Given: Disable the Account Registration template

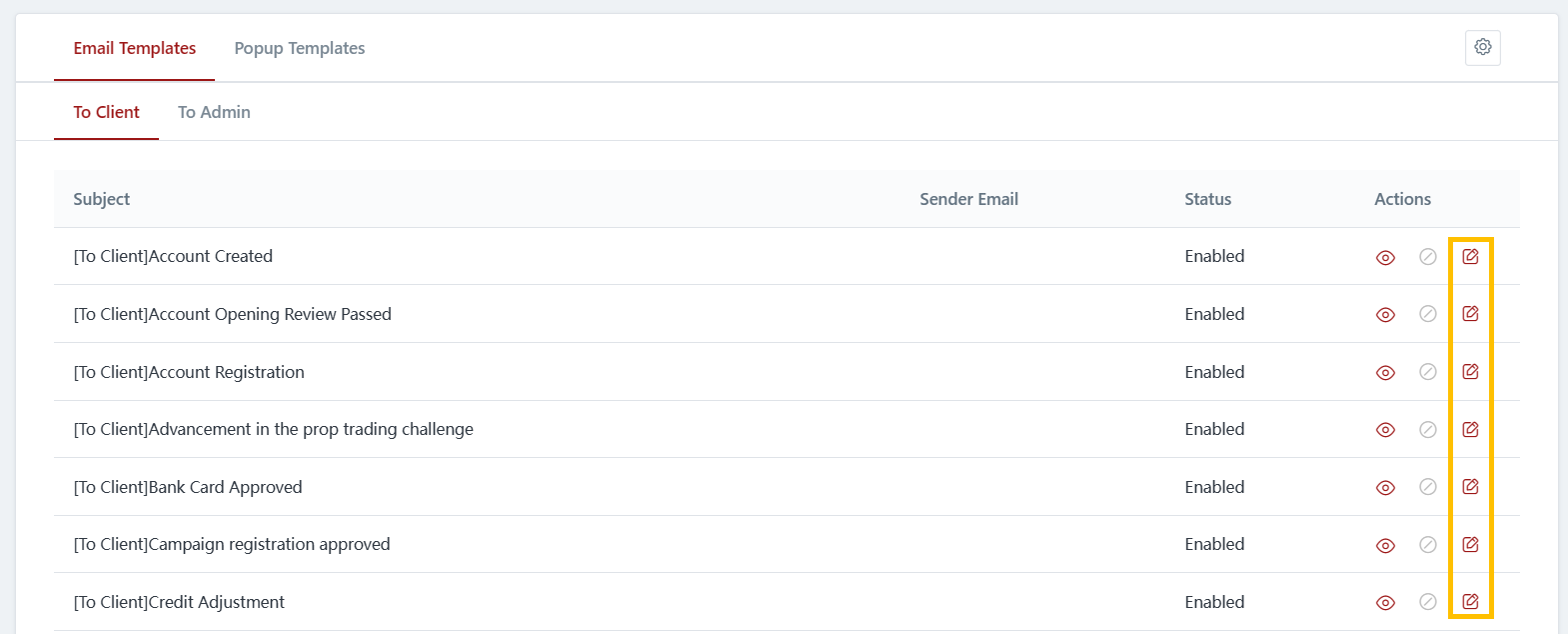Looking at the screenshot, I should (1428, 372).
